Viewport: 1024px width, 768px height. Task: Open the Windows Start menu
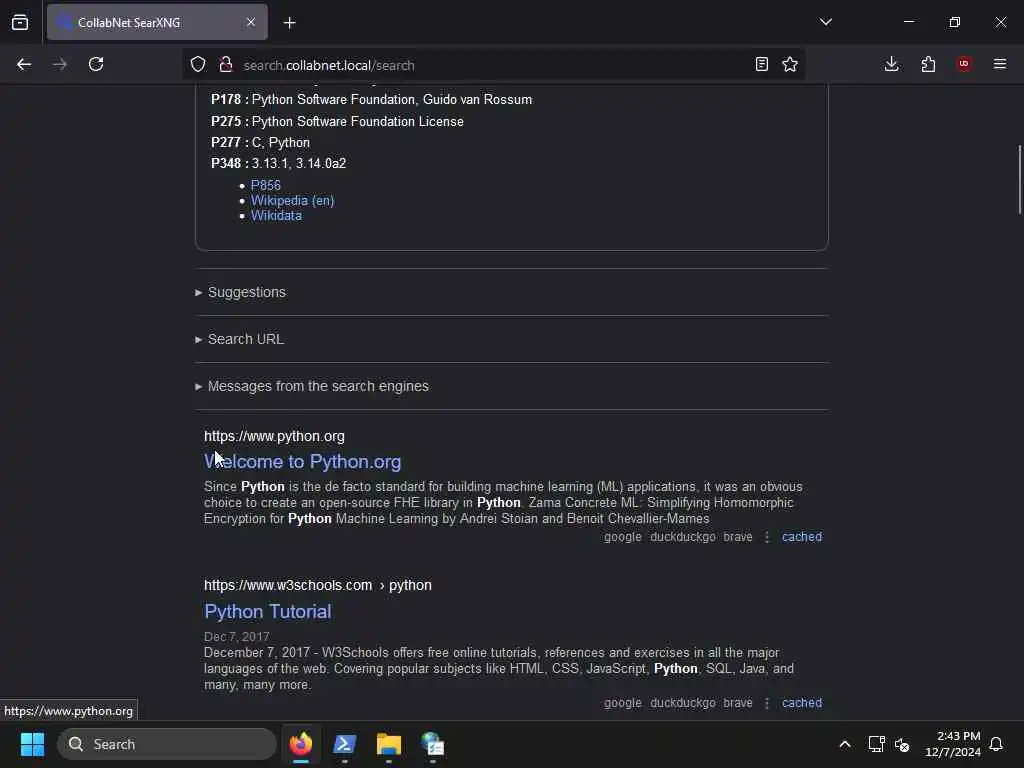tap(33, 744)
